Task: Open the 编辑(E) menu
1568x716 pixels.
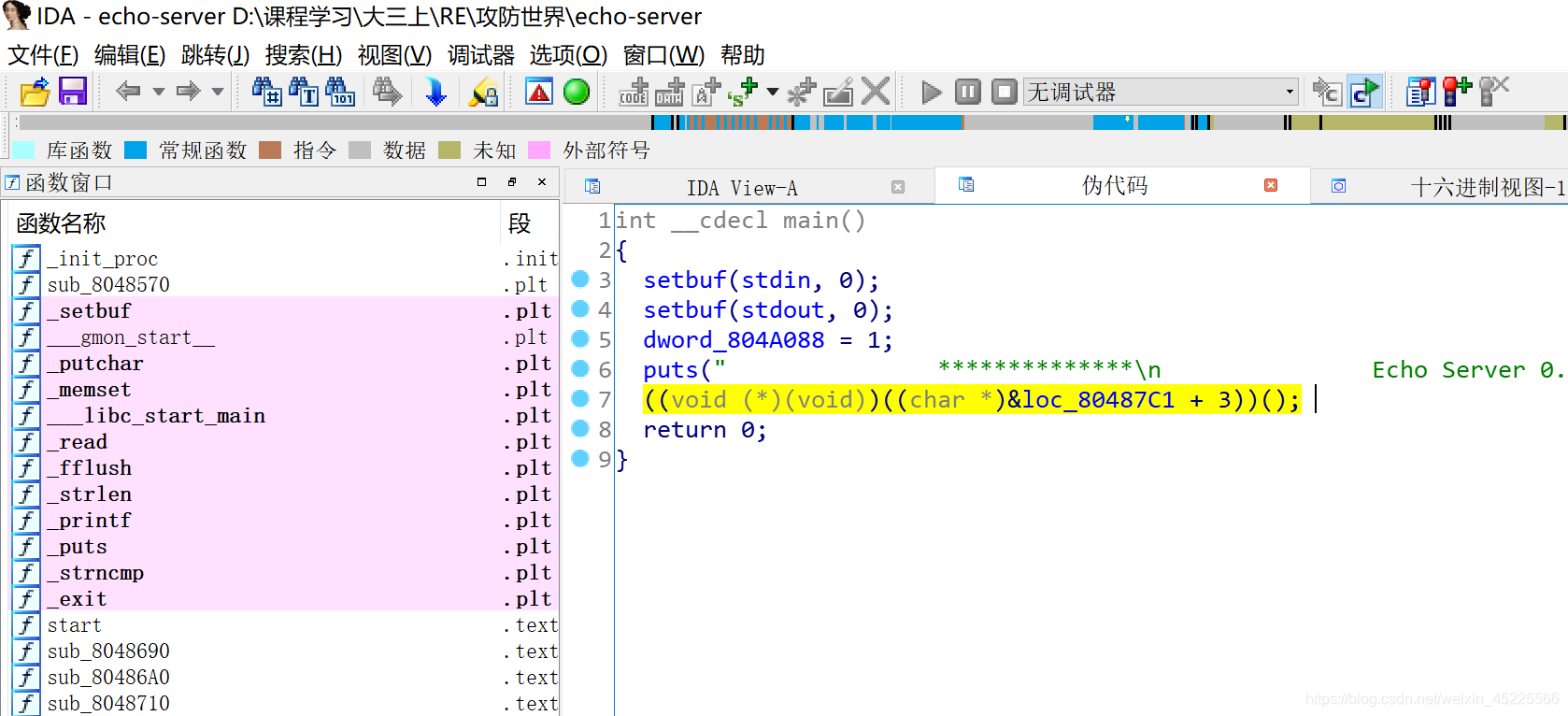Action: 130,55
